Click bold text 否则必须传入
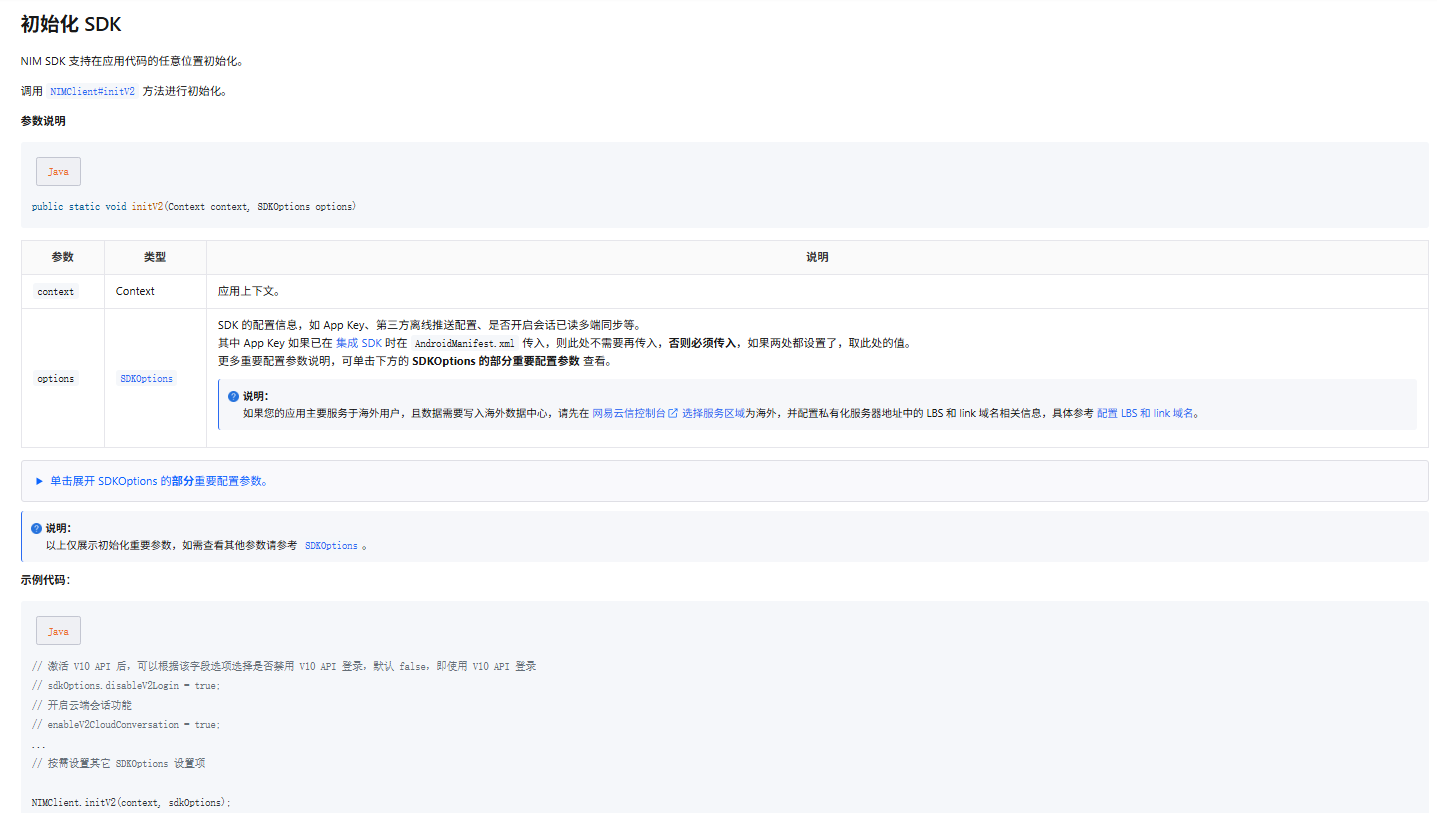The image size is (1437, 813). [701, 343]
